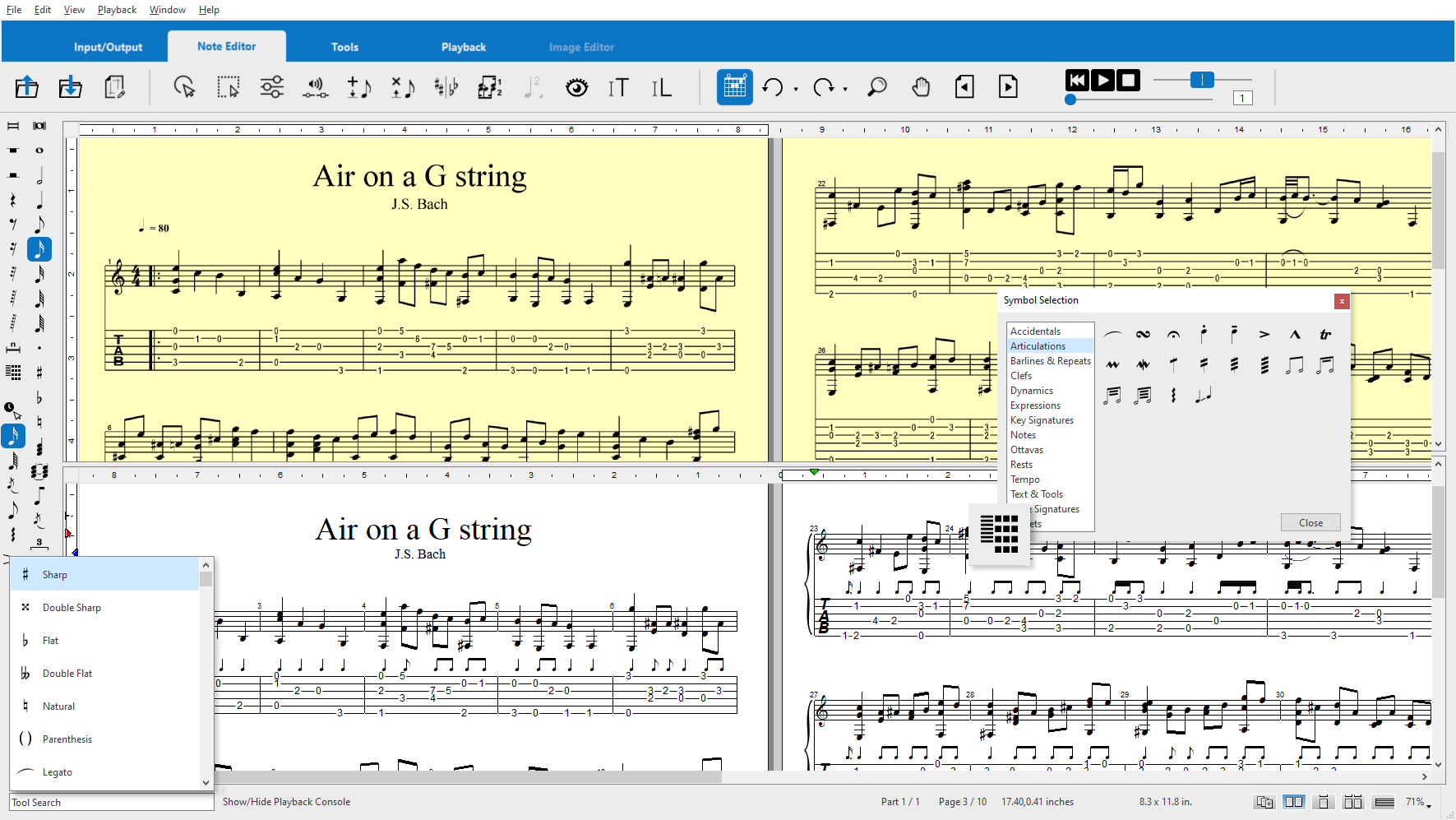1456x820 pixels.
Task: Switch to the Playback ribbon tab
Action: pyautogui.click(x=464, y=47)
